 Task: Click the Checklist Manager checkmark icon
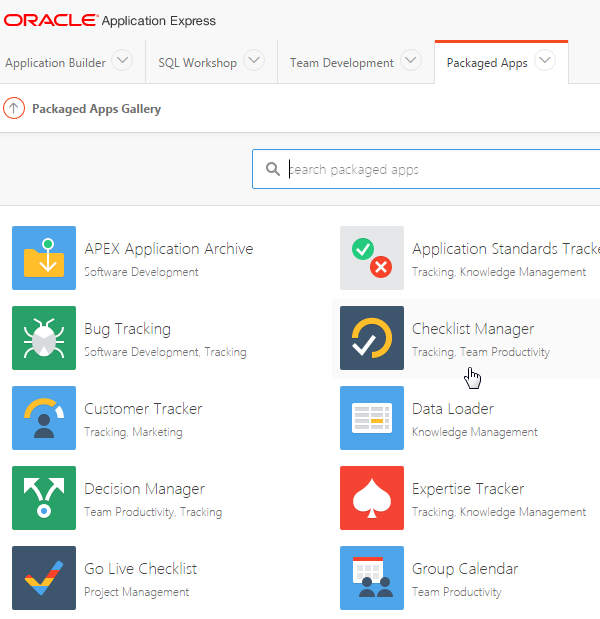click(x=372, y=338)
